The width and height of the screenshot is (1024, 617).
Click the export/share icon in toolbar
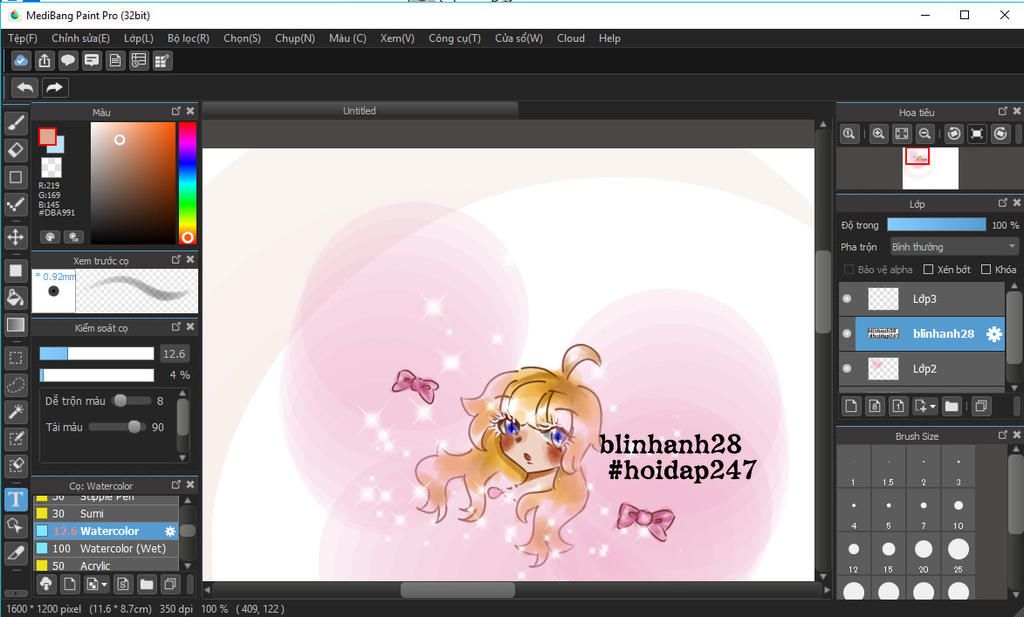(44, 61)
